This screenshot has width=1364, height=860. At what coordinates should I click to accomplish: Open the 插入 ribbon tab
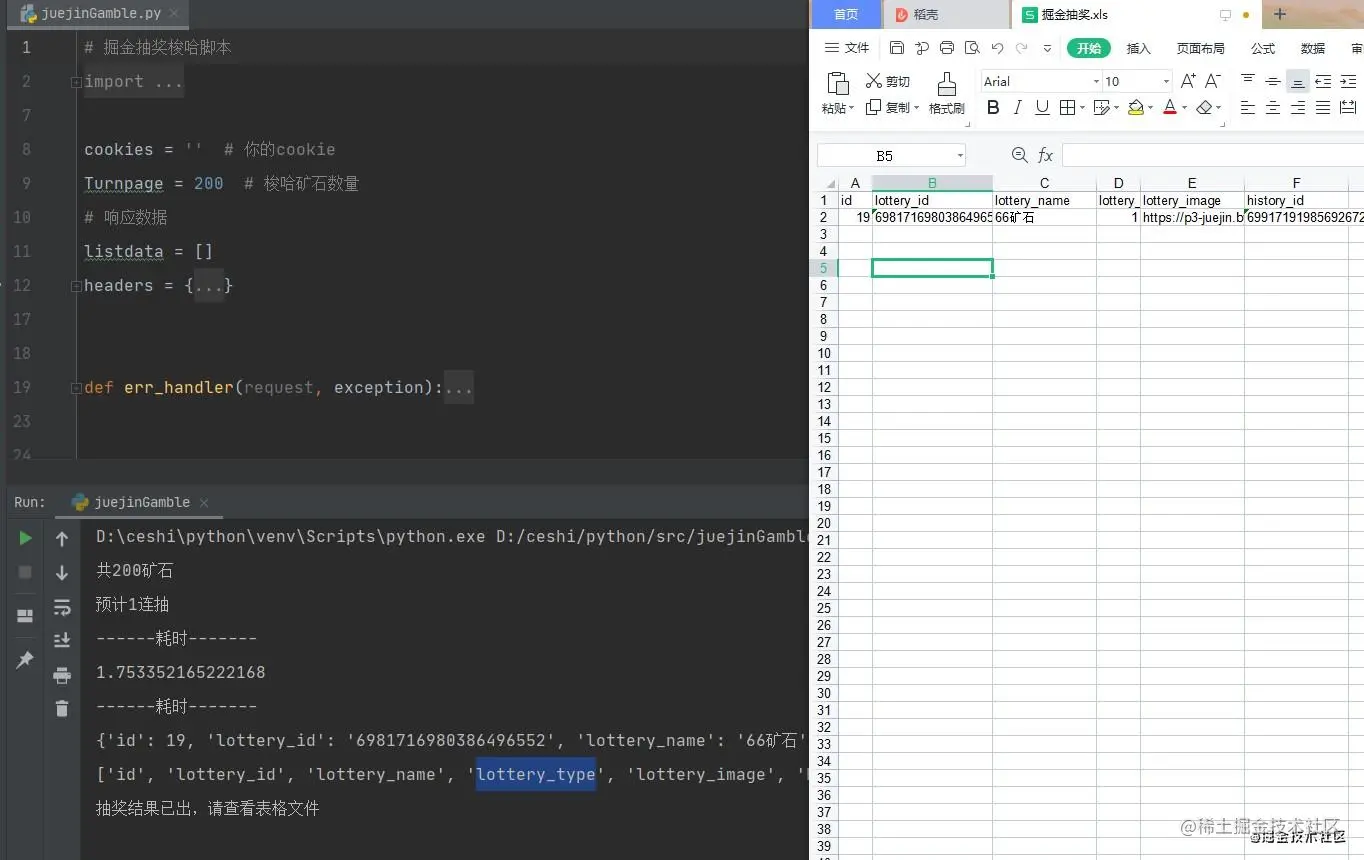point(1139,48)
